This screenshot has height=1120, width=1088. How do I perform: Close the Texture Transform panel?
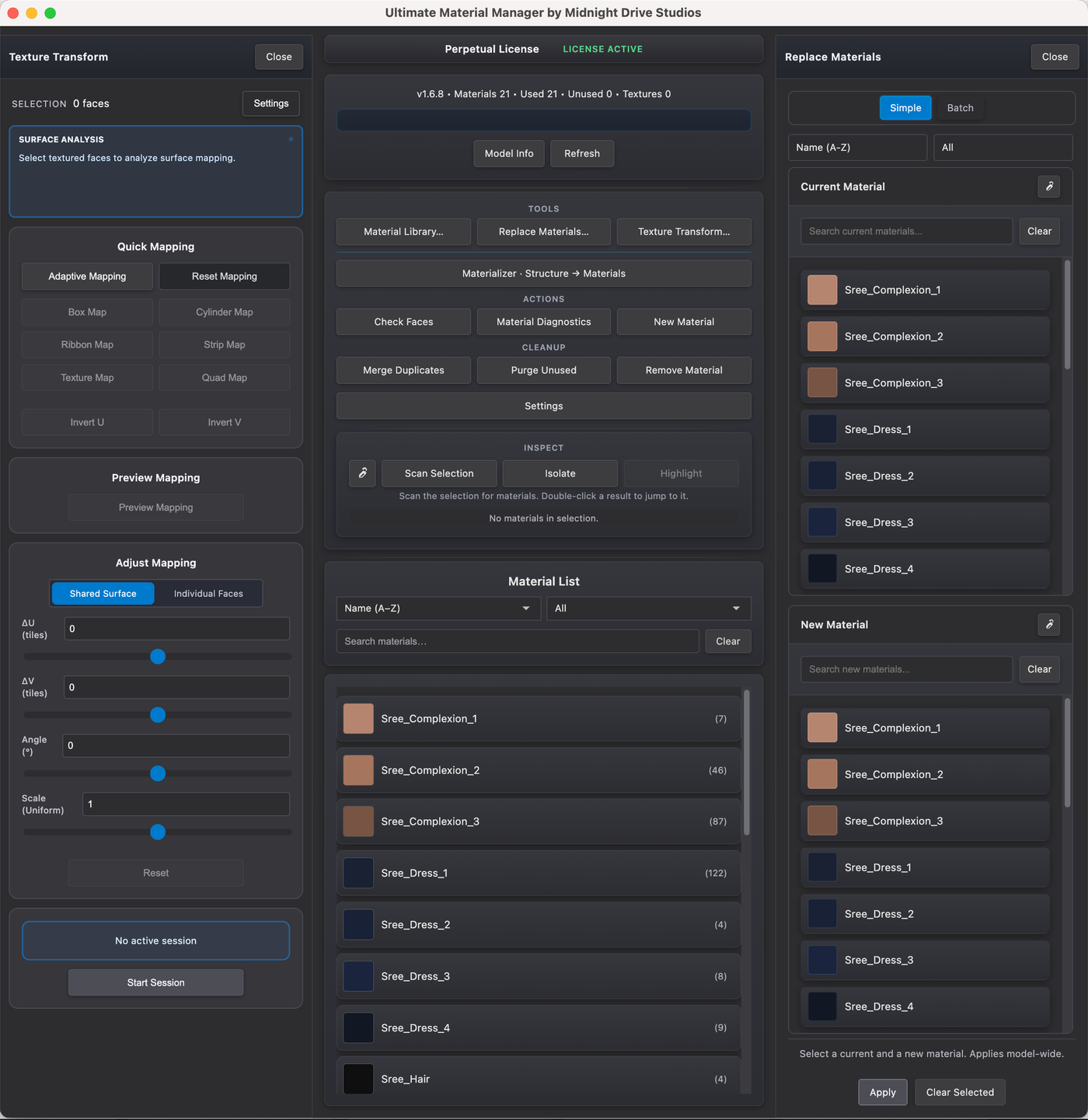click(279, 57)
